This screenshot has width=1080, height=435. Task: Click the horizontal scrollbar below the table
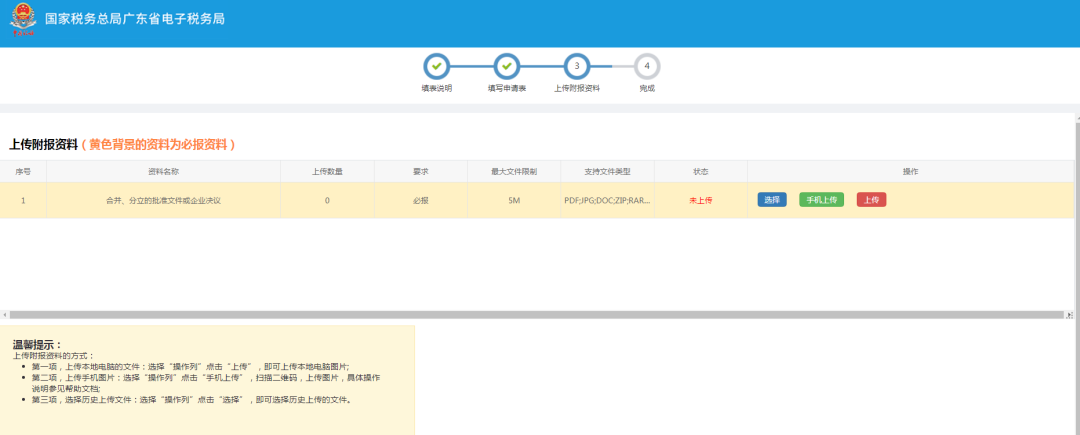click(x=536, y=315)
